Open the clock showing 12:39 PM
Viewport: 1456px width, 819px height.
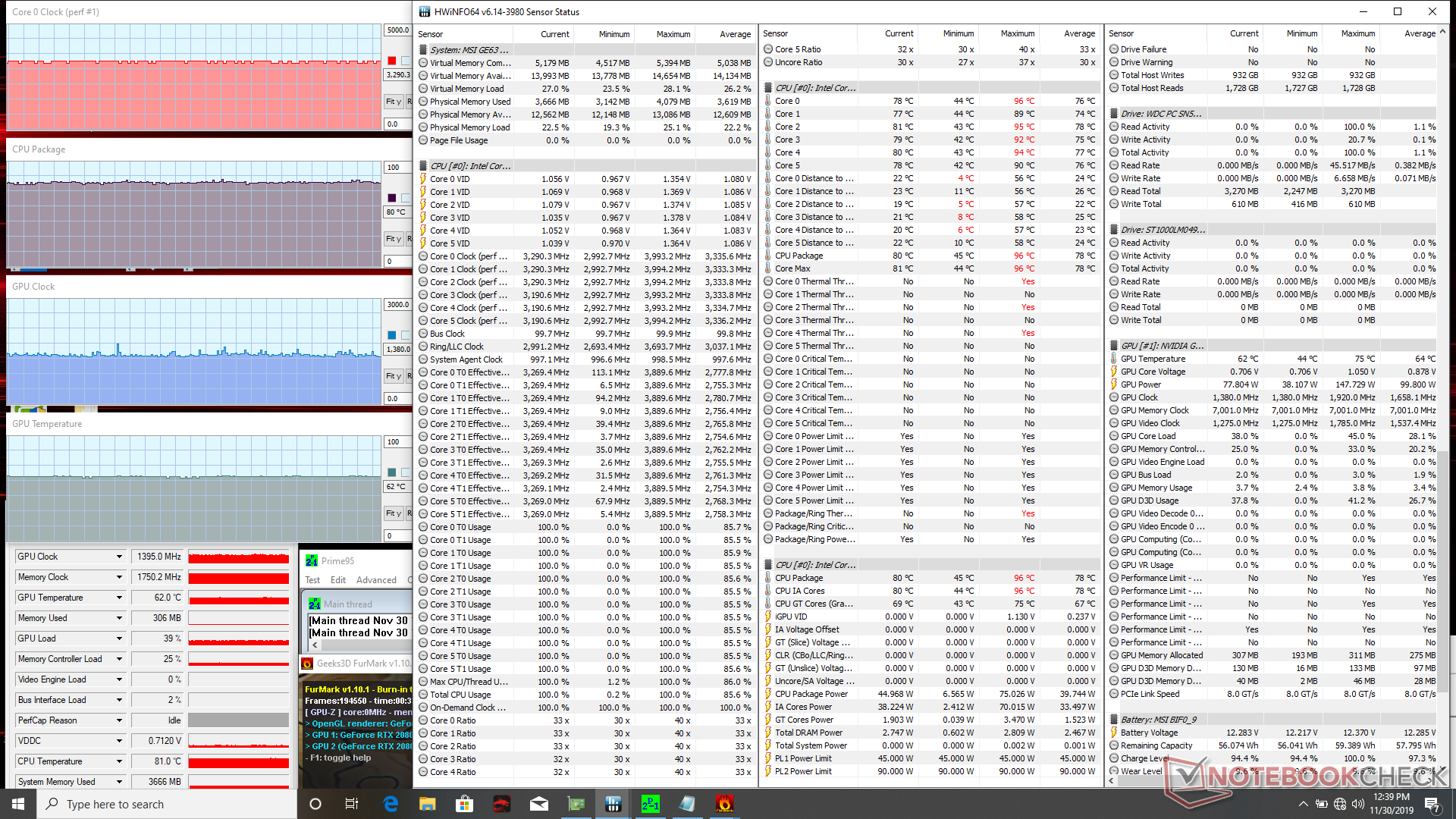[x=1392, y=804]
